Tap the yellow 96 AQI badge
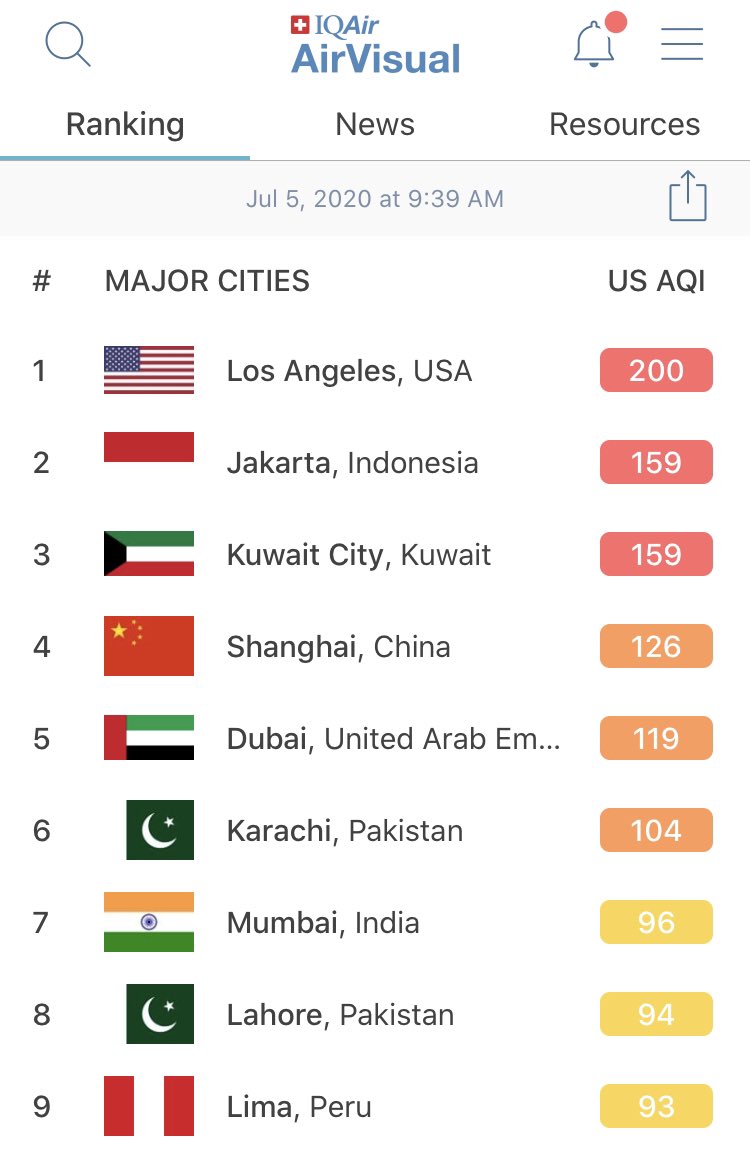Viewport: 750px width, 1156px height. [656, 922]
